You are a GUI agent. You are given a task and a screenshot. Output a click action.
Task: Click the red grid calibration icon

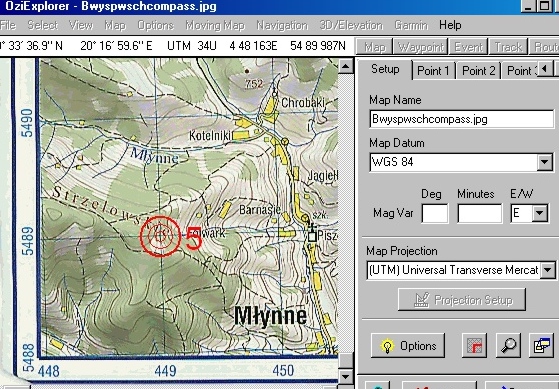474,345
